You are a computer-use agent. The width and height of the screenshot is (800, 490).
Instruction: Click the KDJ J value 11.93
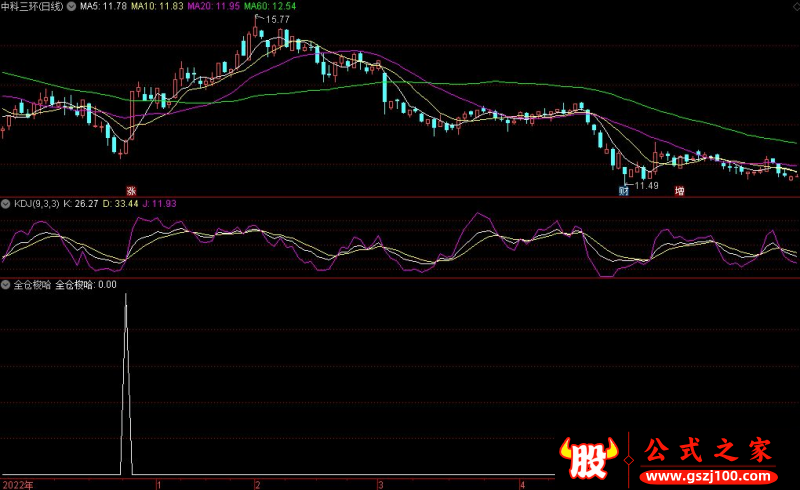[x=161, y=204]
